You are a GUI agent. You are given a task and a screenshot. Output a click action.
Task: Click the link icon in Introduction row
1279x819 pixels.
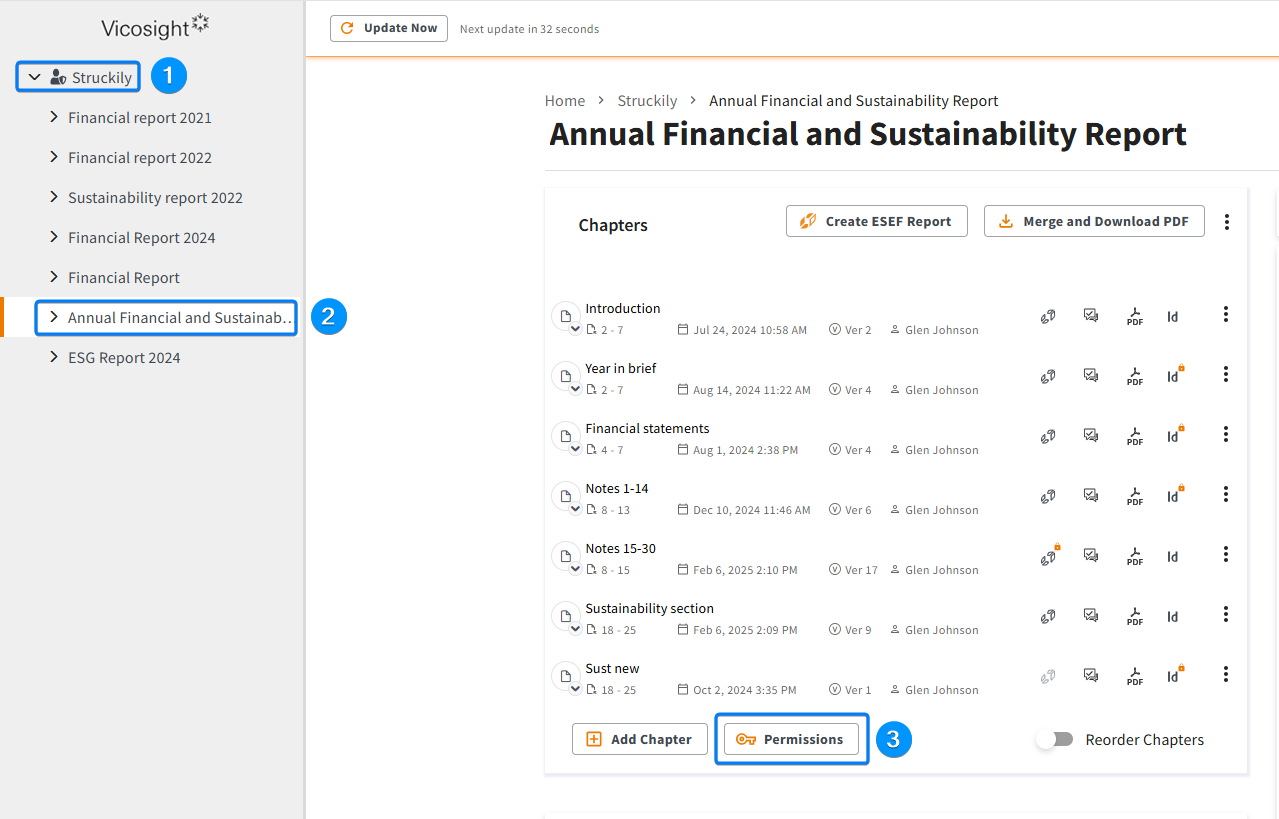pyautogui.click(x=1048, y=316)
